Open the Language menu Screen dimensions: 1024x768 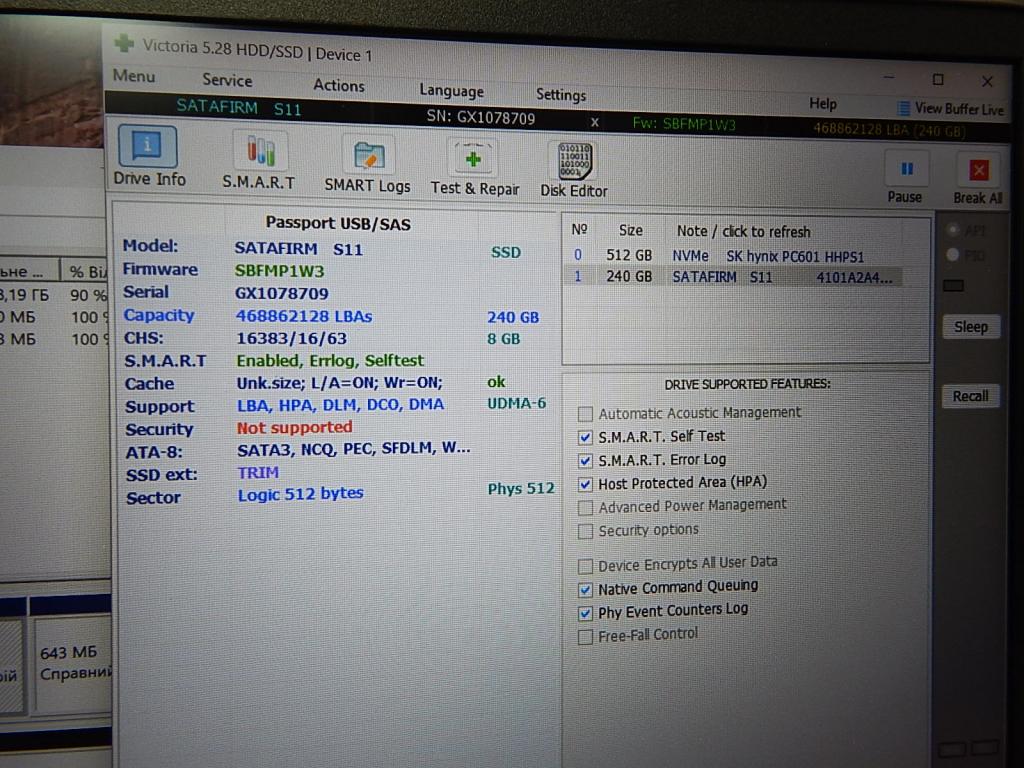tap(451, 90)
